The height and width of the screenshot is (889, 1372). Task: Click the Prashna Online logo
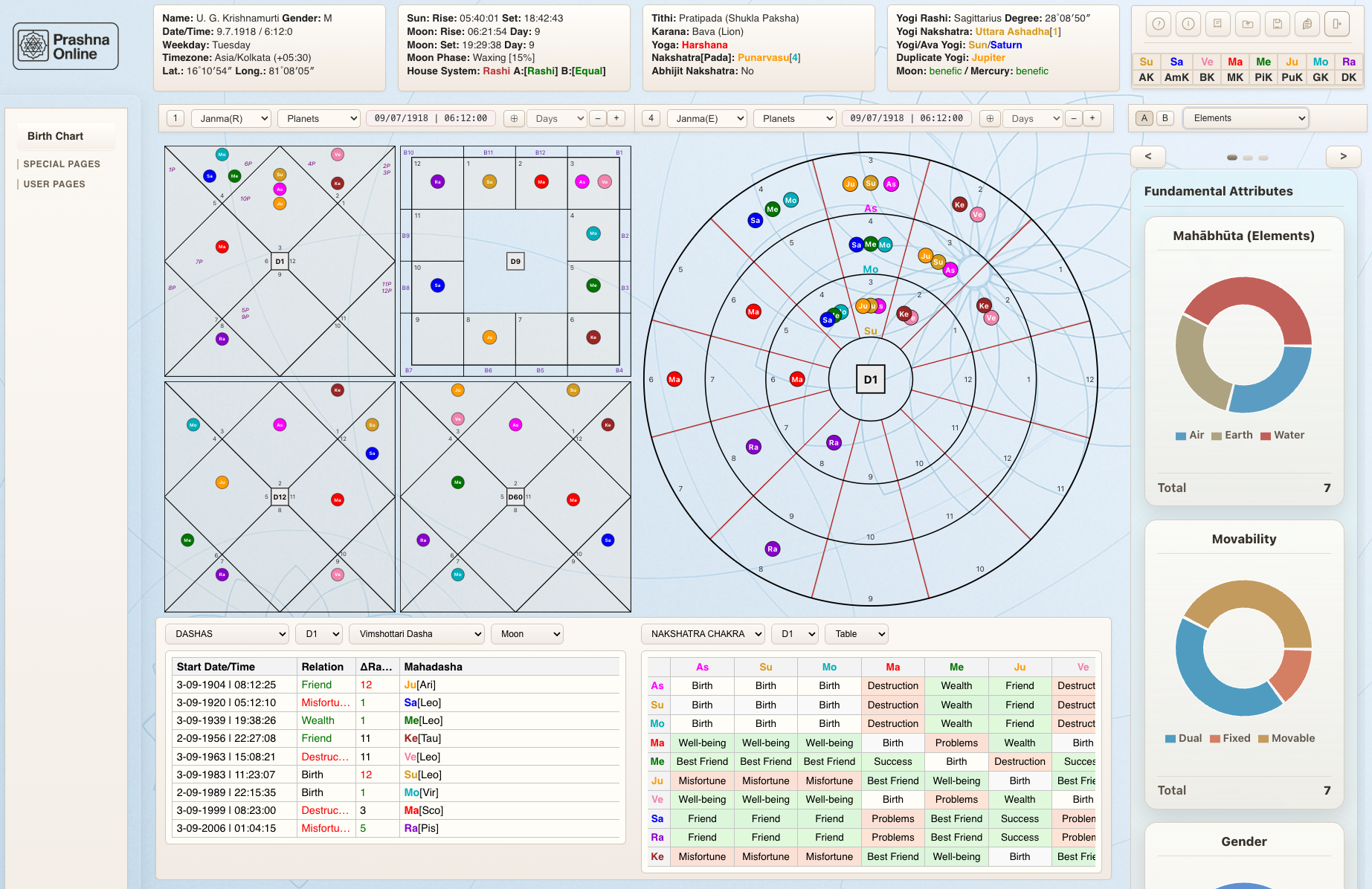pos(65,45)
